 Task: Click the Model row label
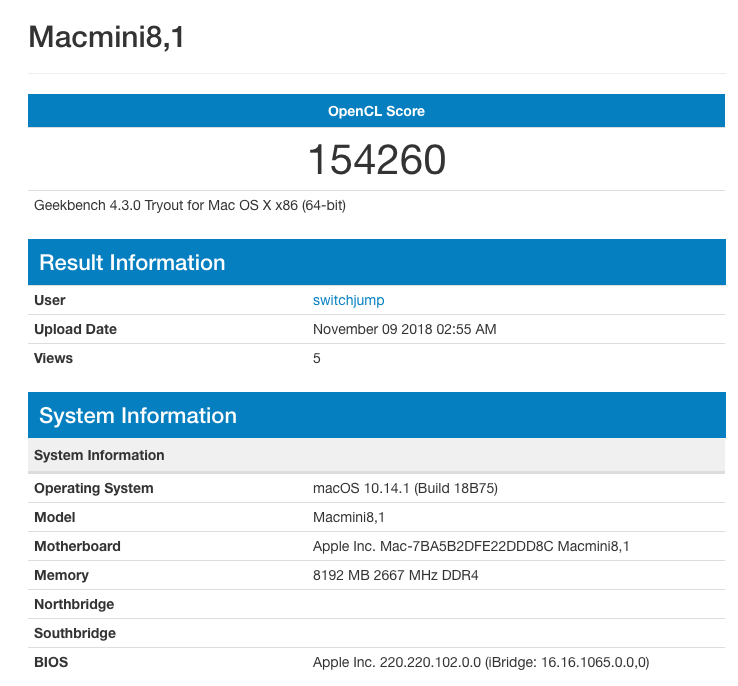tap(55, 518)
